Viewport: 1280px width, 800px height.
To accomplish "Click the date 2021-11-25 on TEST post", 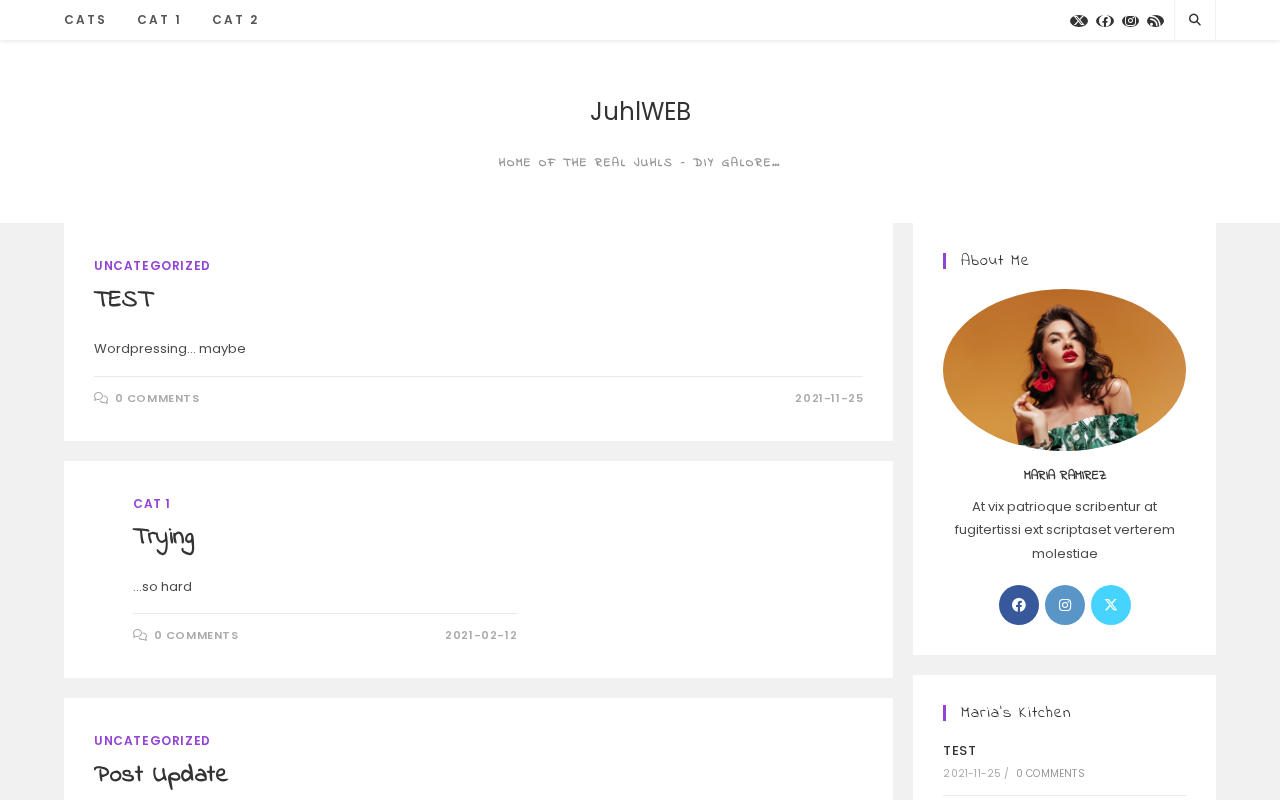I will [x=829, y=398].
